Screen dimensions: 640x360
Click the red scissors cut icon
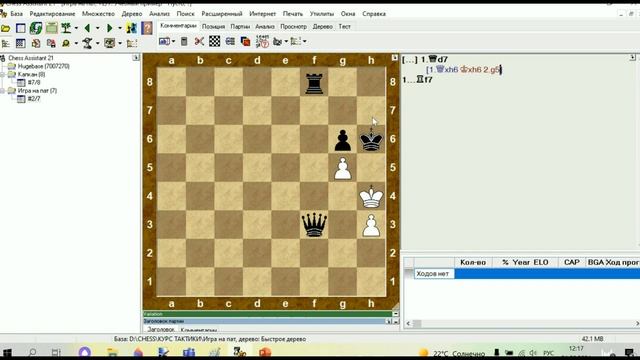coord(199,41)
